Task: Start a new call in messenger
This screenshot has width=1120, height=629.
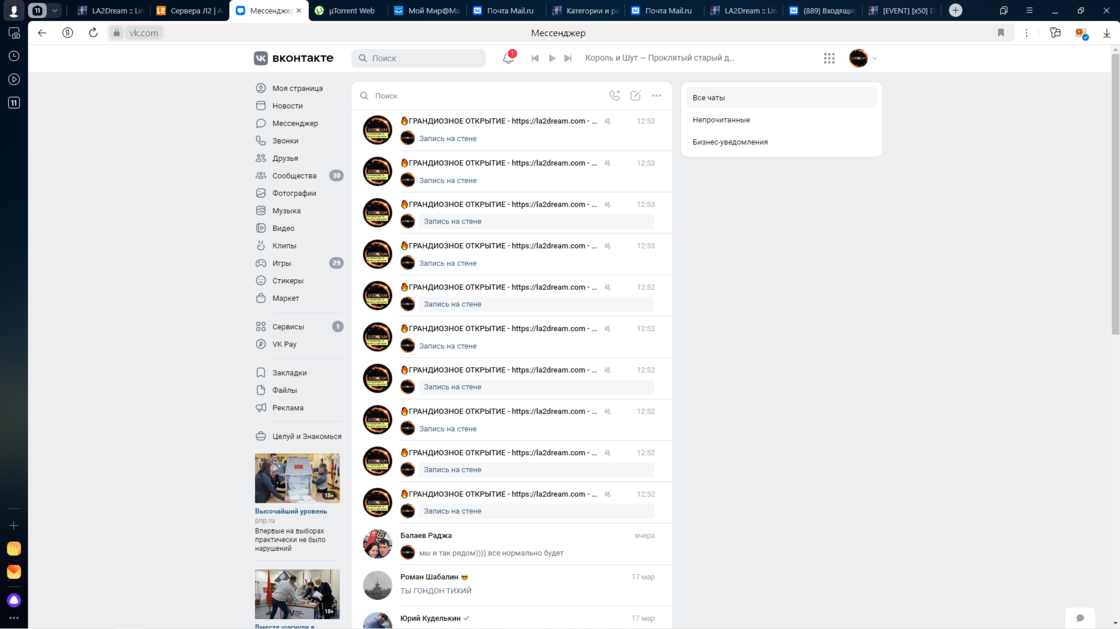Action: point(614,96)
